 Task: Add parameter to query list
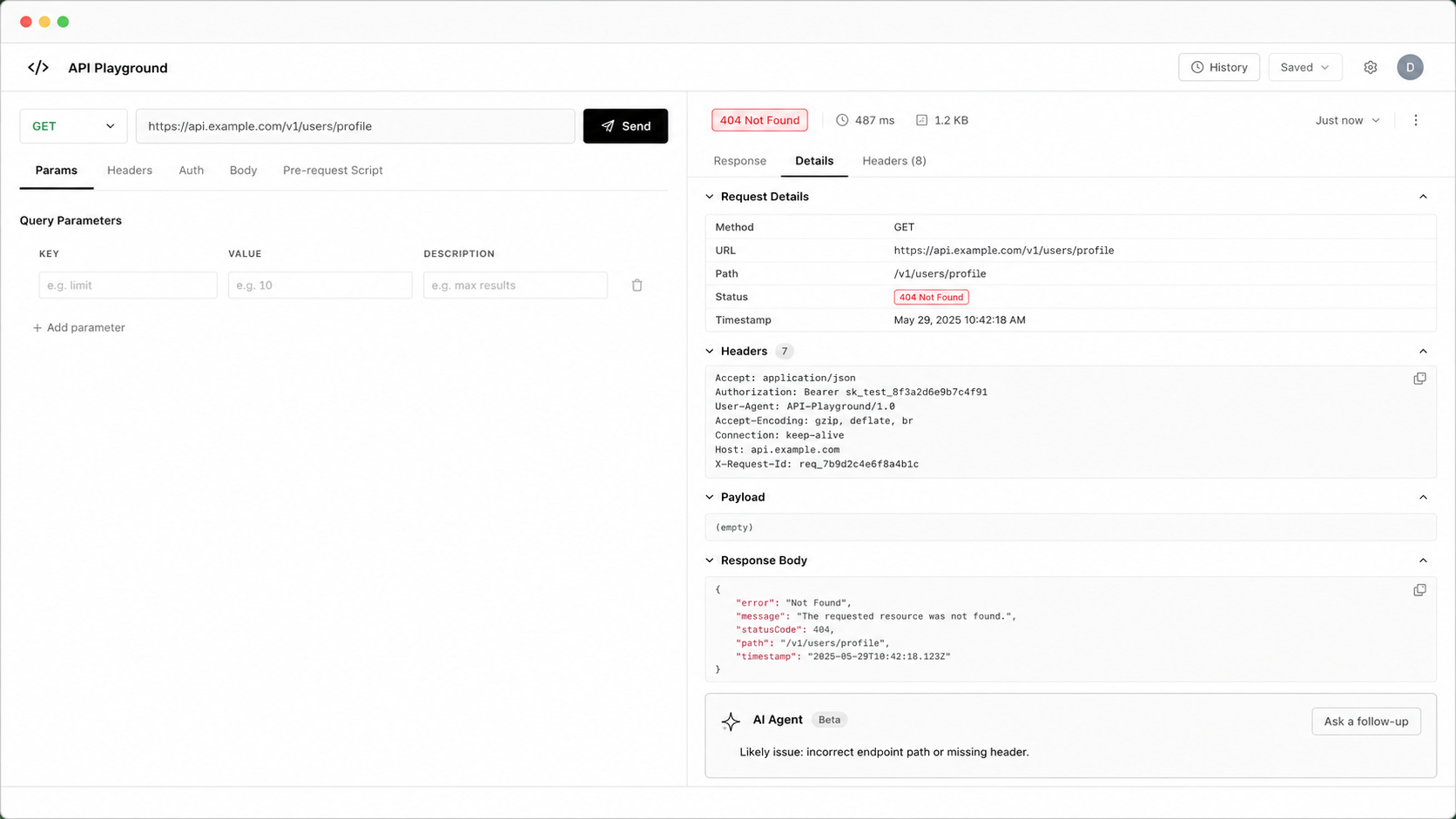(79, 328)
